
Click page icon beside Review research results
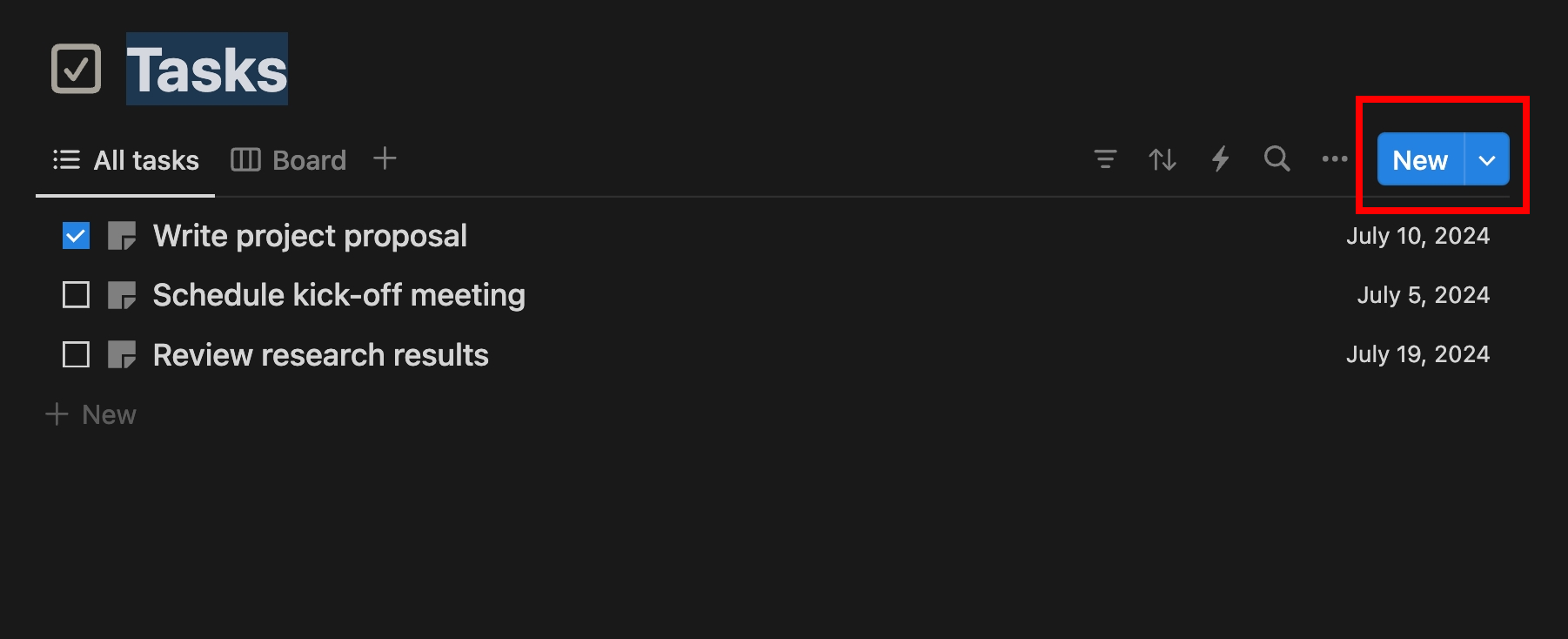(x=122, y=355)
